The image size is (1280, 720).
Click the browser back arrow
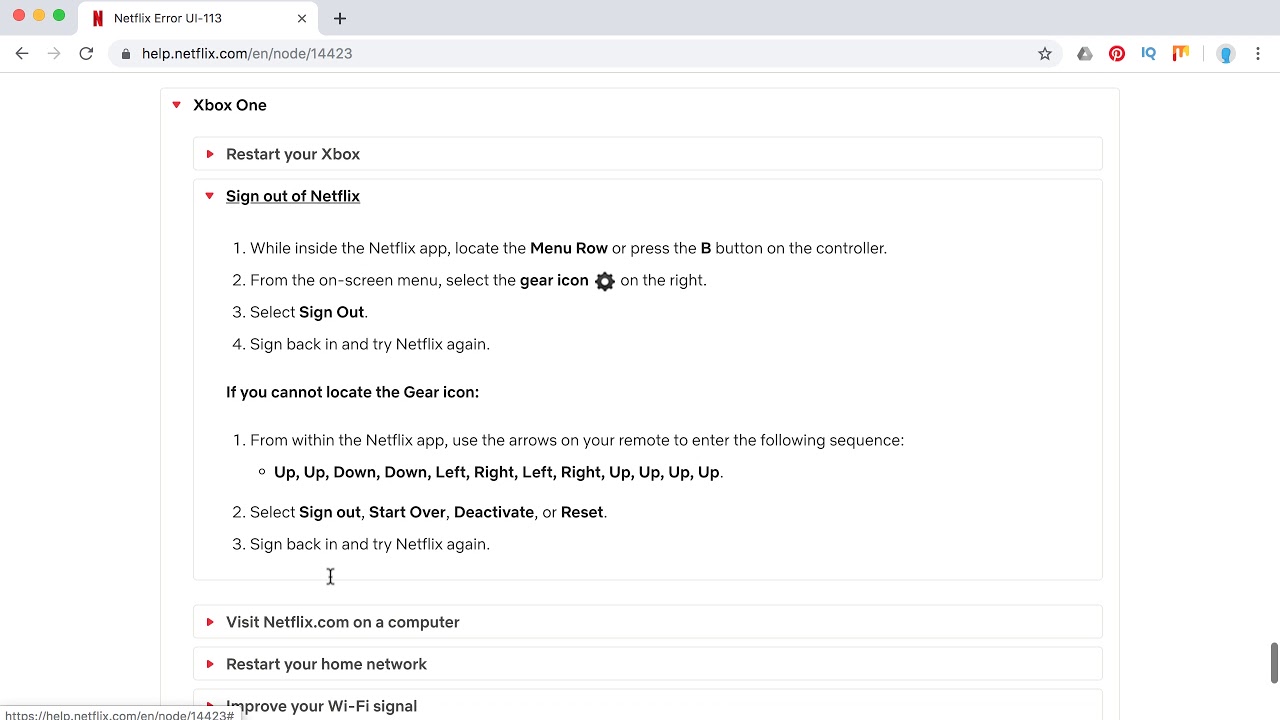pos(22,53)
